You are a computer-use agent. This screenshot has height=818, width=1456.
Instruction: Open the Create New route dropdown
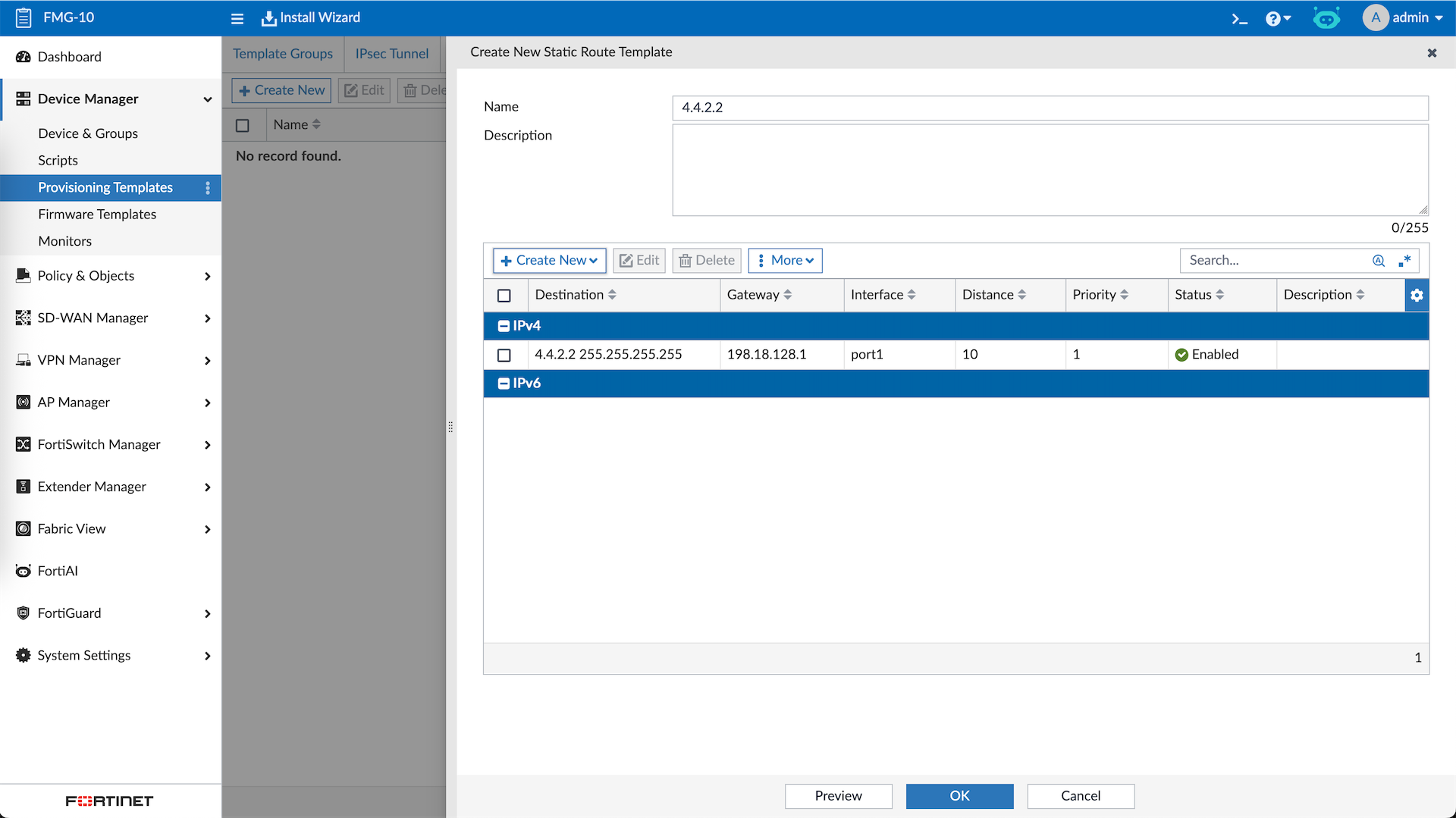pos(549,261)
